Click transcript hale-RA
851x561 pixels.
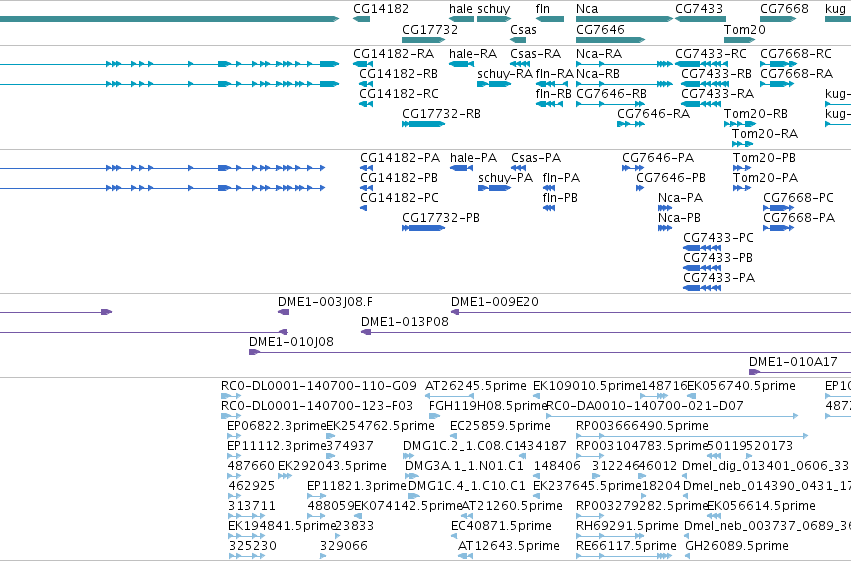tap(473, 54)
